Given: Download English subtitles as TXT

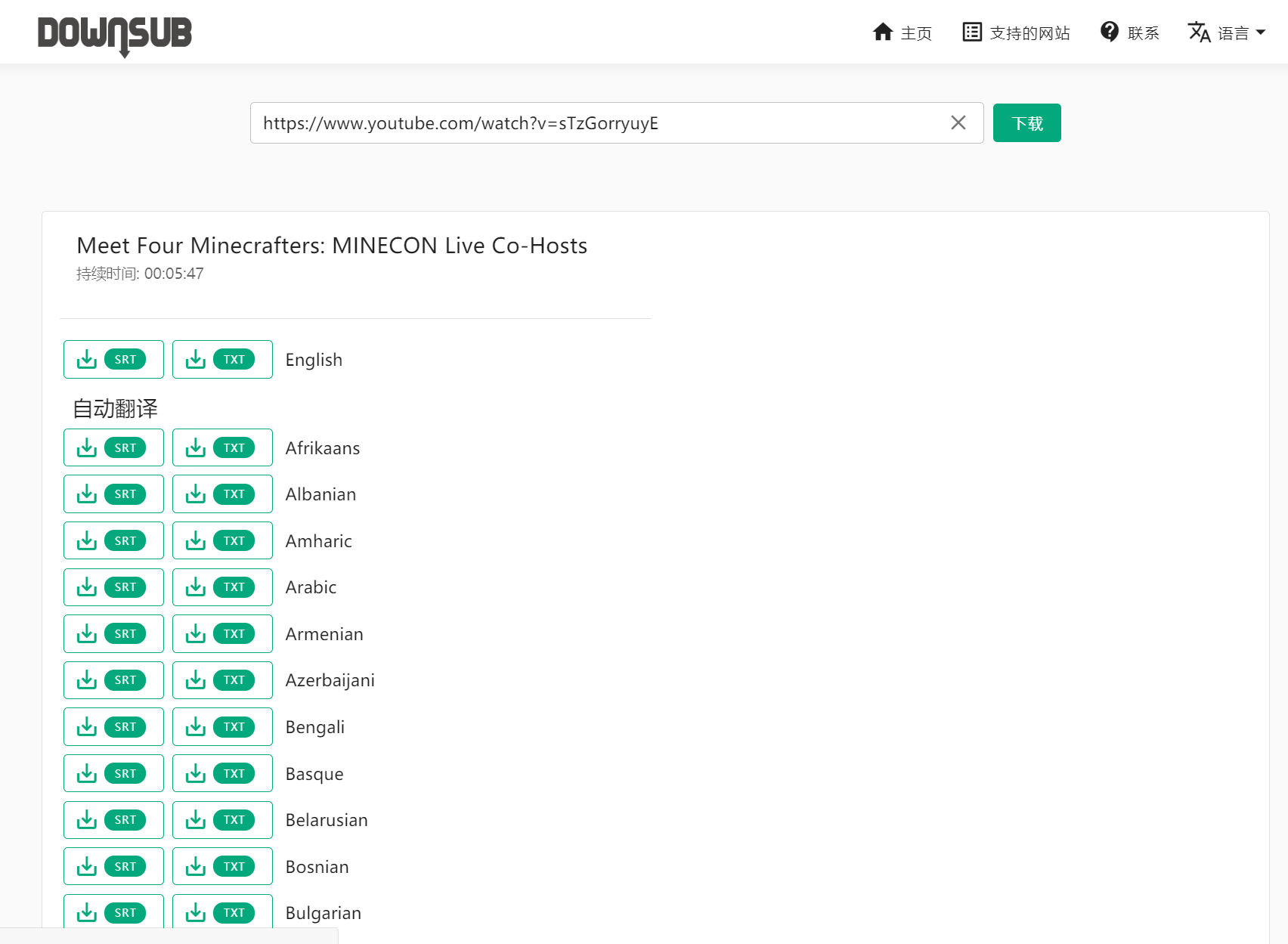Looking at the screenshot, I should click(222, 360).
